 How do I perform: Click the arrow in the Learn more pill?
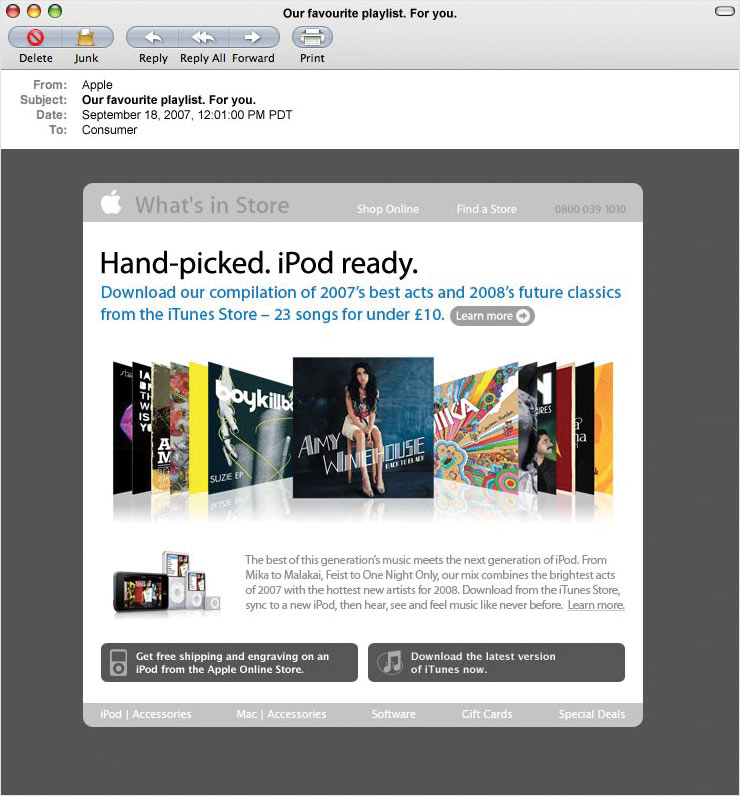(x=523, y=316)
